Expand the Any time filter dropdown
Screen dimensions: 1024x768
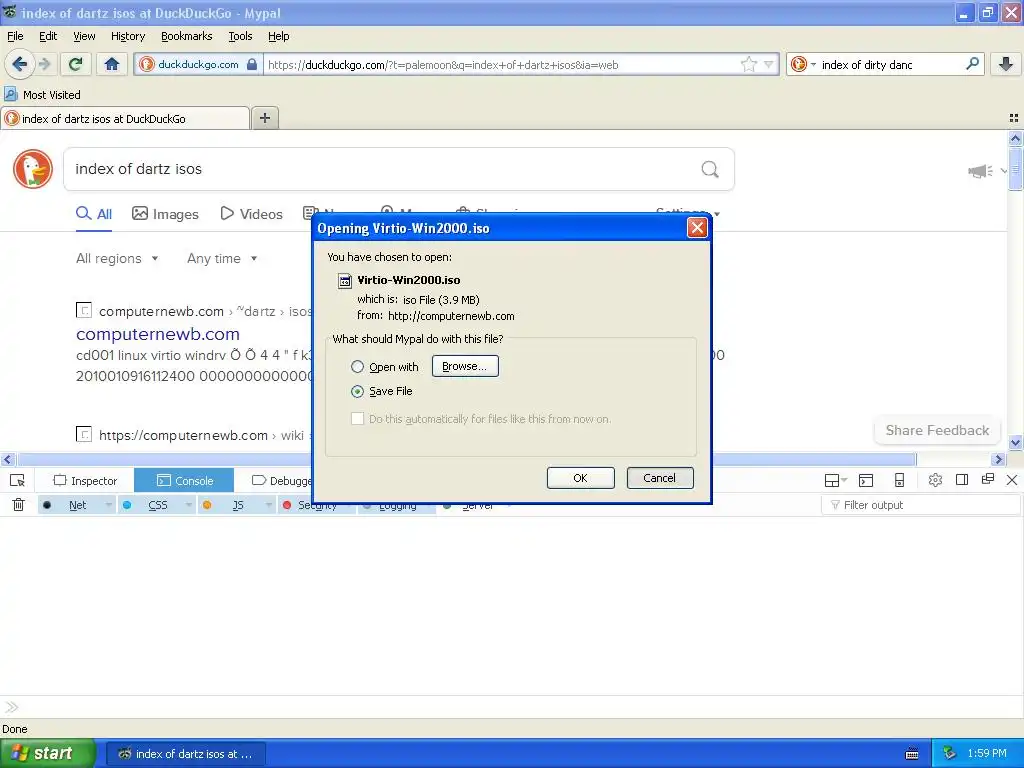222,259
